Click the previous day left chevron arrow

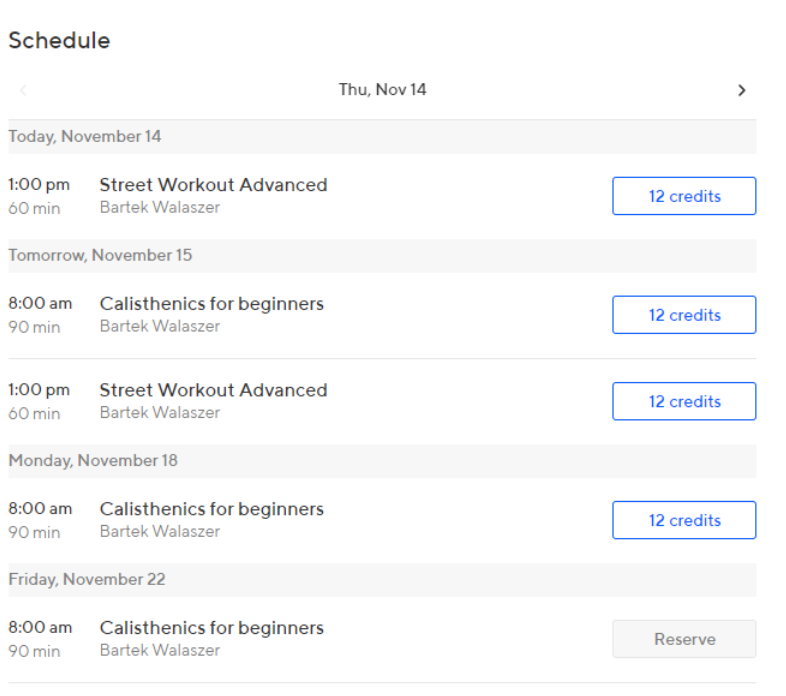coord(23,90)
